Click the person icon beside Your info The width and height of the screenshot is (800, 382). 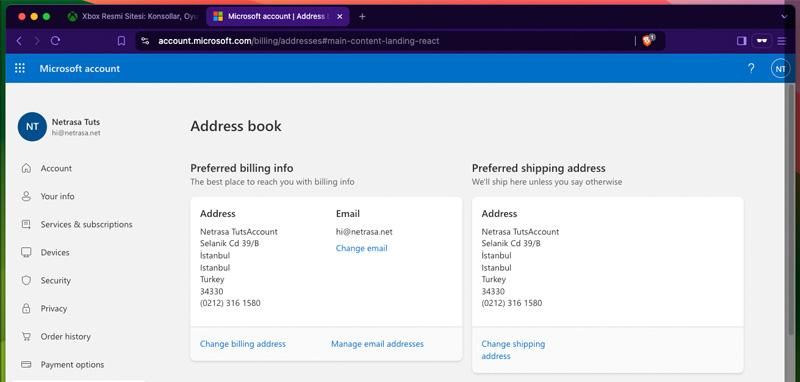click(26, 196)
